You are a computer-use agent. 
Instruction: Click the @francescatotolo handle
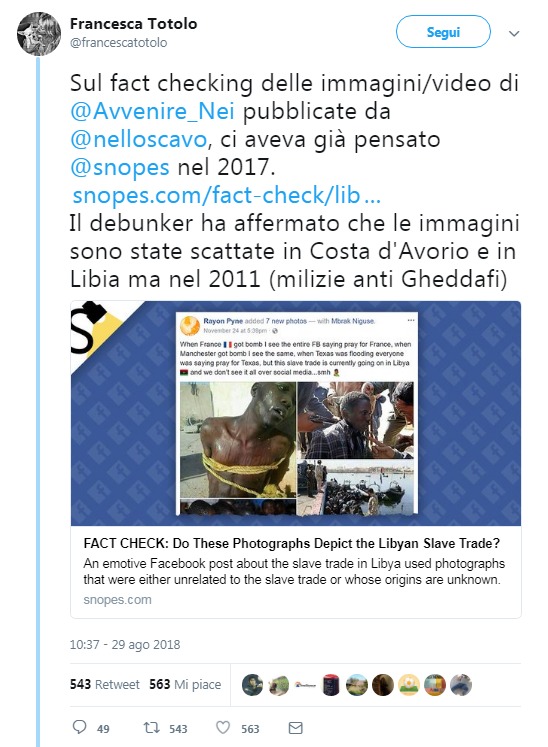click(119, 42)
